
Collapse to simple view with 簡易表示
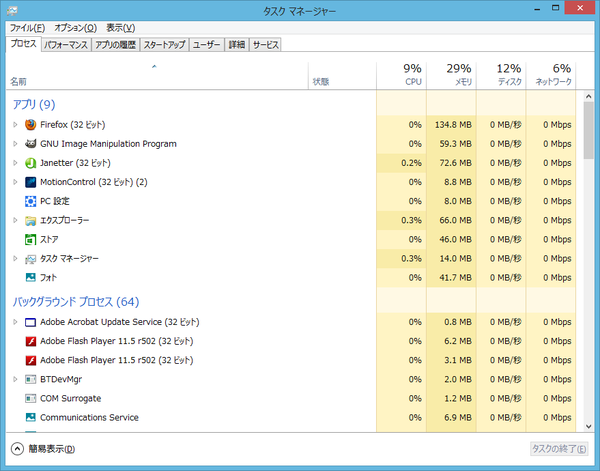[x=43, y=449]
